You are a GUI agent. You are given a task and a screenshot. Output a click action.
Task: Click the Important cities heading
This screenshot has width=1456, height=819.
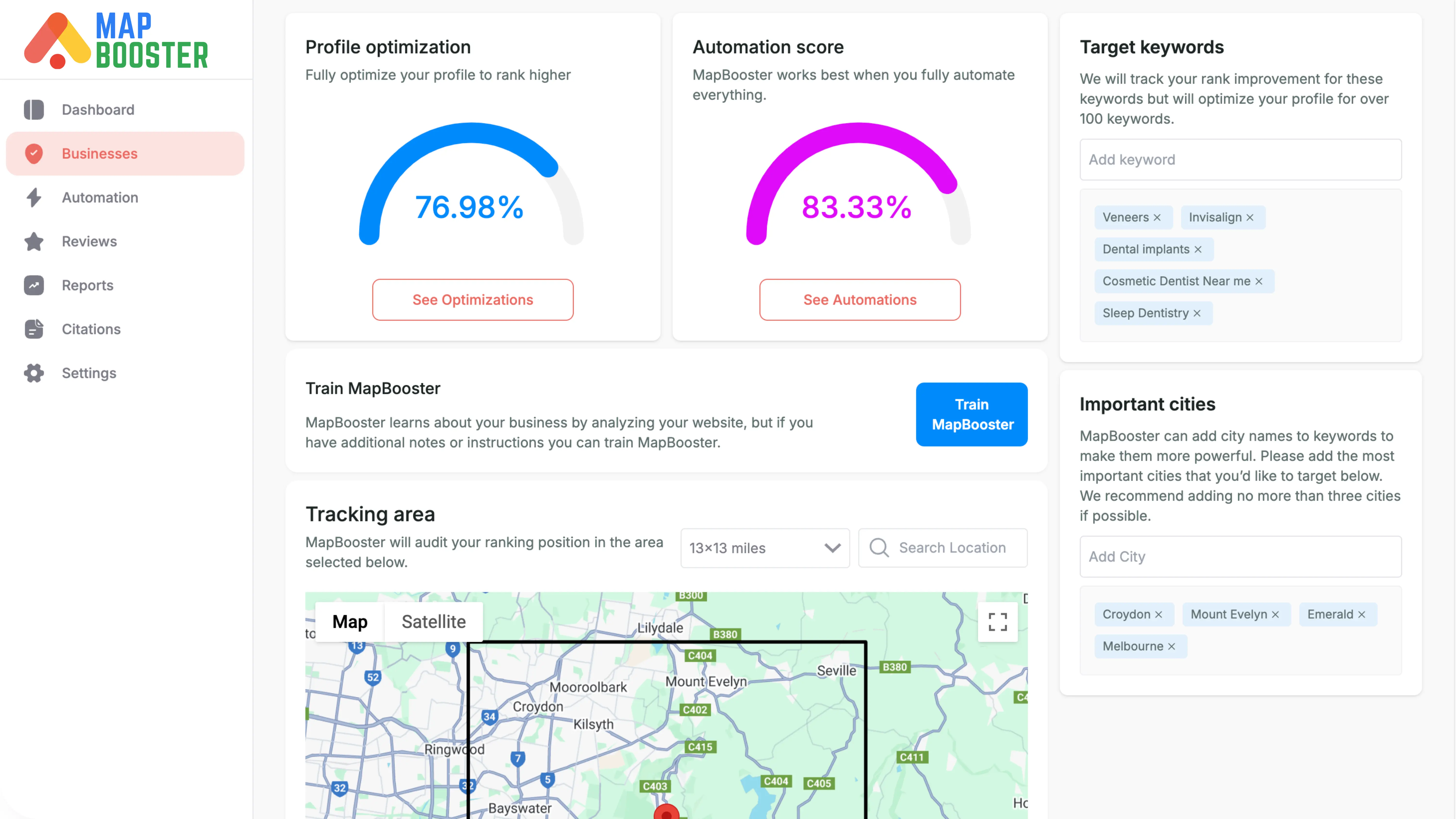click(1147, 404)
